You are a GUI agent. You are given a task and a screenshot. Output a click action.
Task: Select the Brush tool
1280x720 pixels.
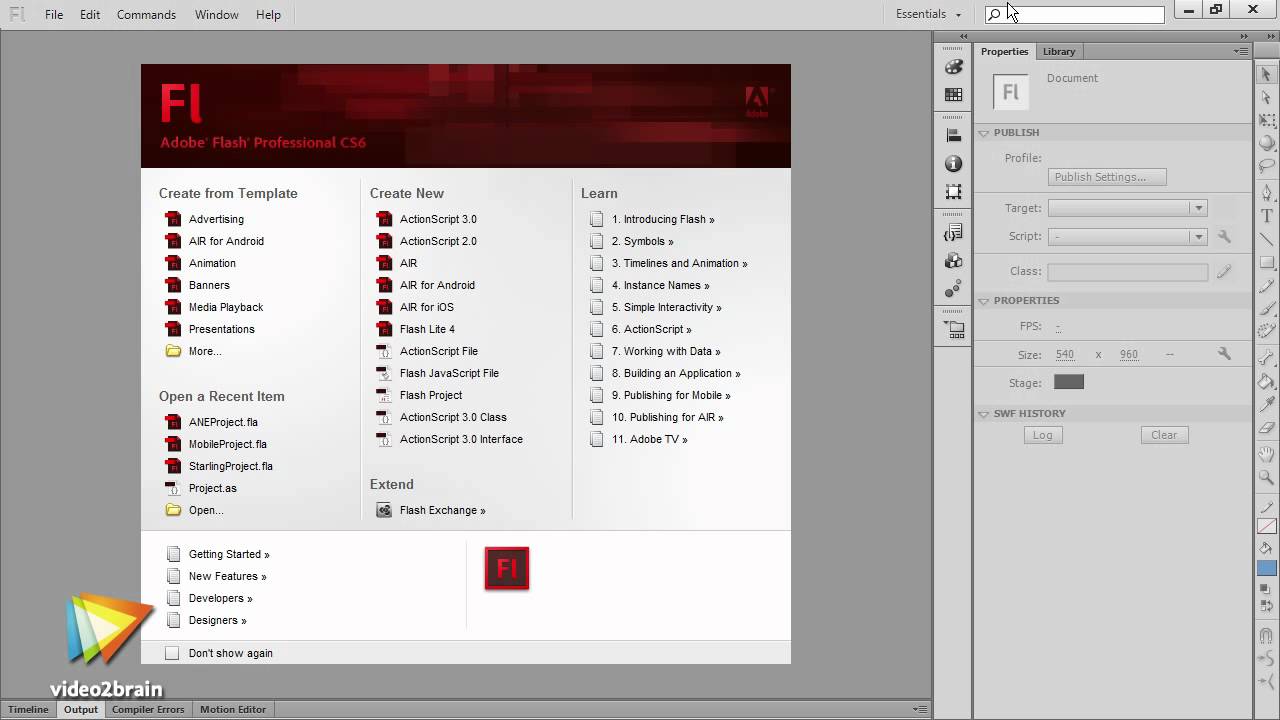1266,309
